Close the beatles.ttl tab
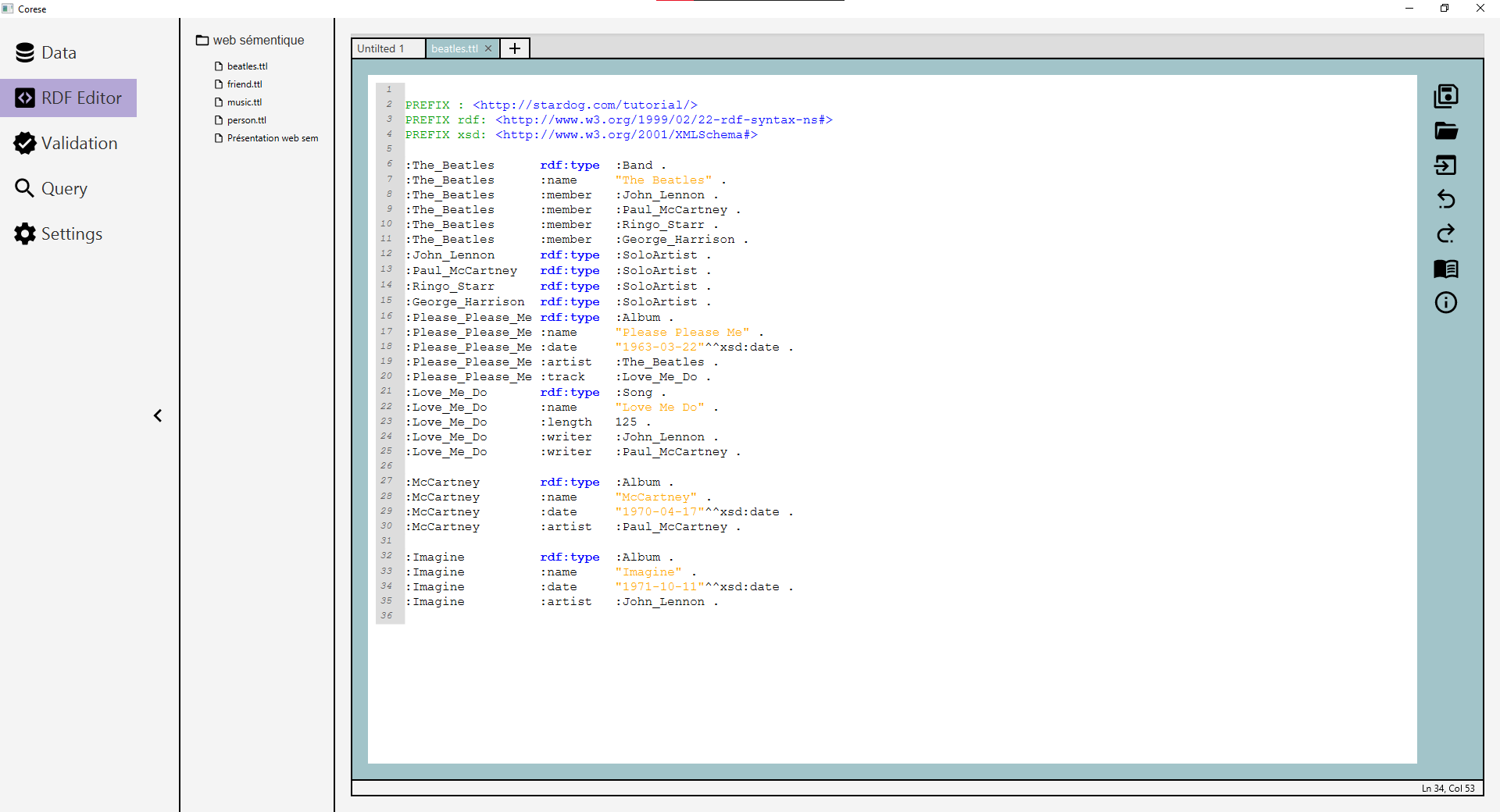This screenshot has height=812, width=1500. pyautogui.click(x=488, y=48)
